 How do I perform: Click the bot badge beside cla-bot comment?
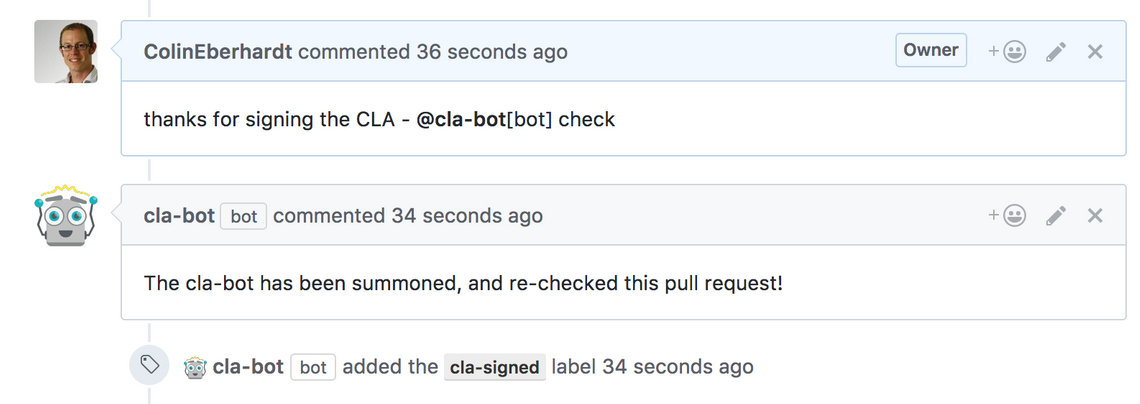click(244, 216)
